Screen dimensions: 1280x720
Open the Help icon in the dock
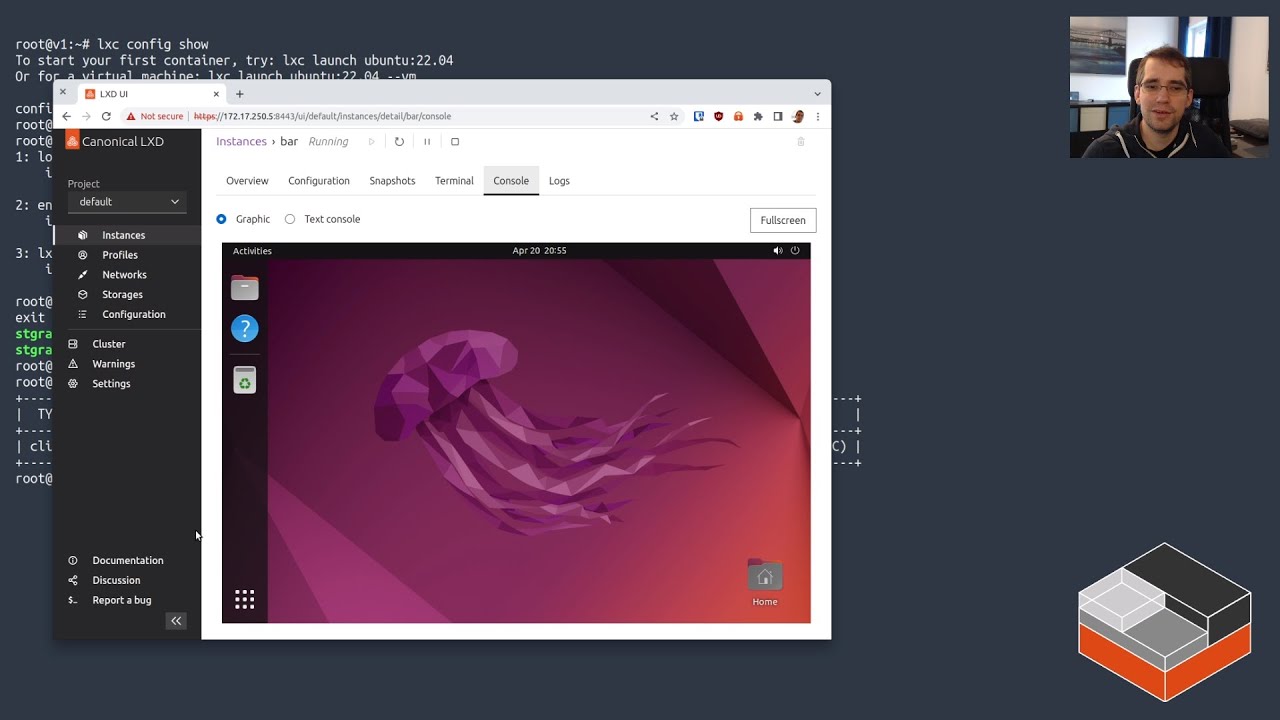pos(245,329)
